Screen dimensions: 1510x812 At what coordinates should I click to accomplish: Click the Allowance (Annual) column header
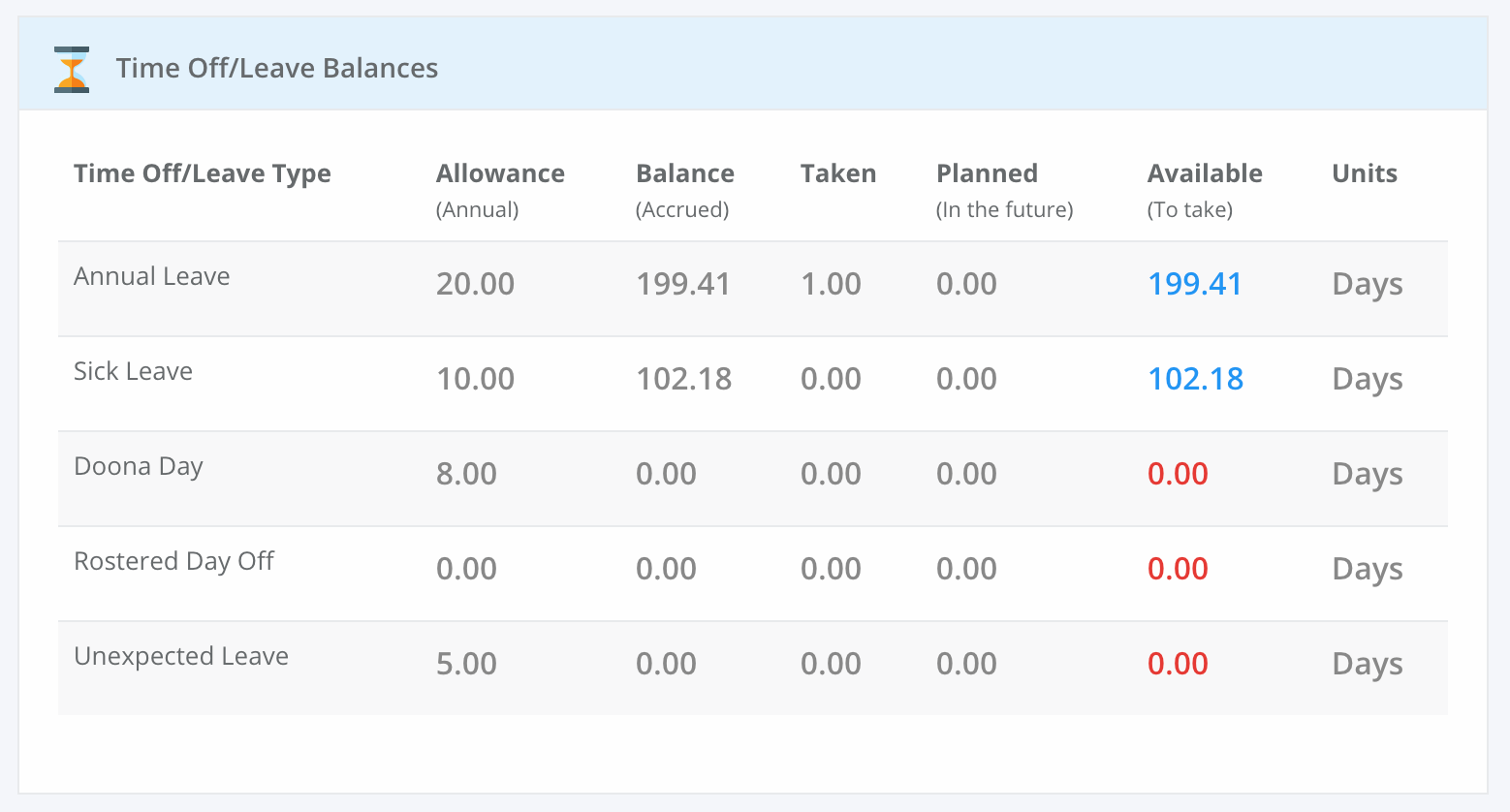point(500,190)
